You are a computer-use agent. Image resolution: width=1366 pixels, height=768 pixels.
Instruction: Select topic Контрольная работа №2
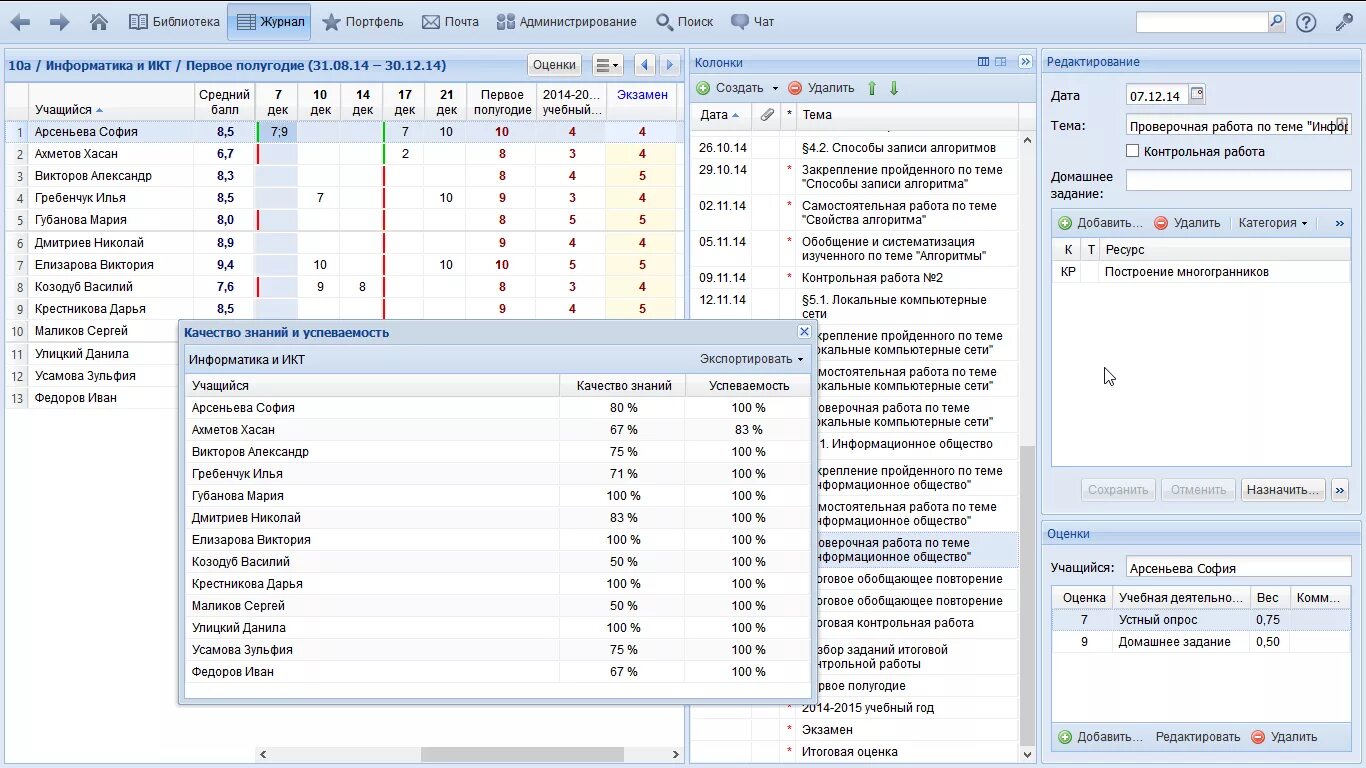pyautogui.click(x=872, y=278)
